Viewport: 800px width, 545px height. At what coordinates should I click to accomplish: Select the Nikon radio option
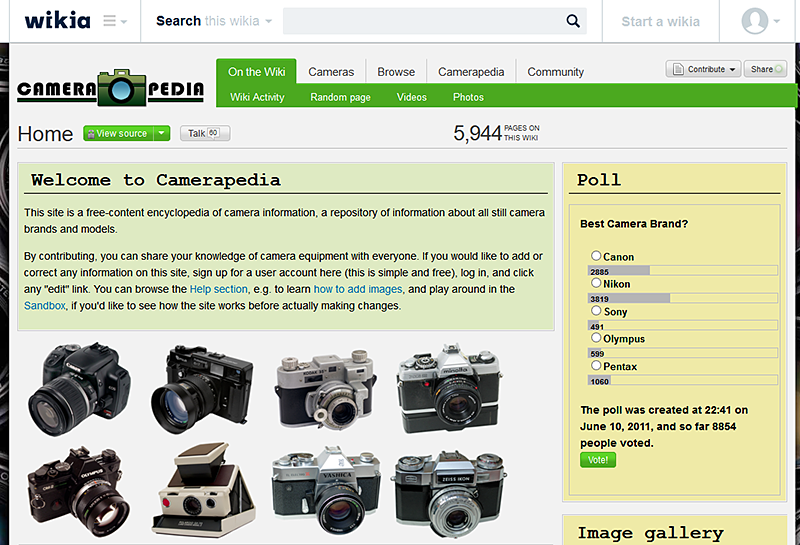pos(596,283)
